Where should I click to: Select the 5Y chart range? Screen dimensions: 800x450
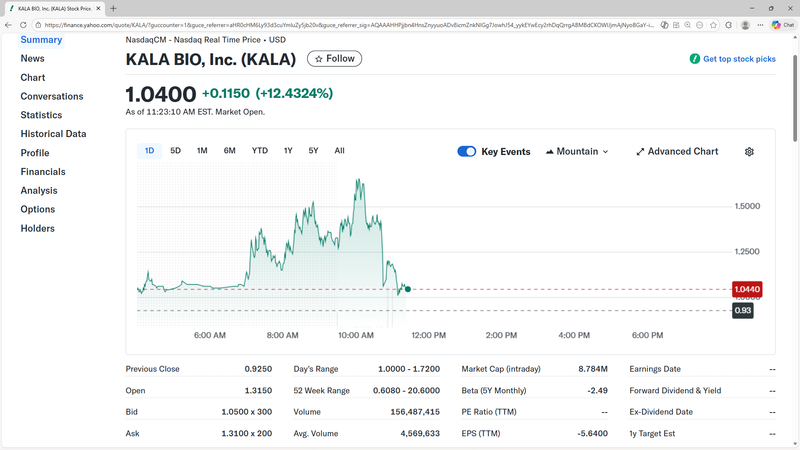click(313, 151)
